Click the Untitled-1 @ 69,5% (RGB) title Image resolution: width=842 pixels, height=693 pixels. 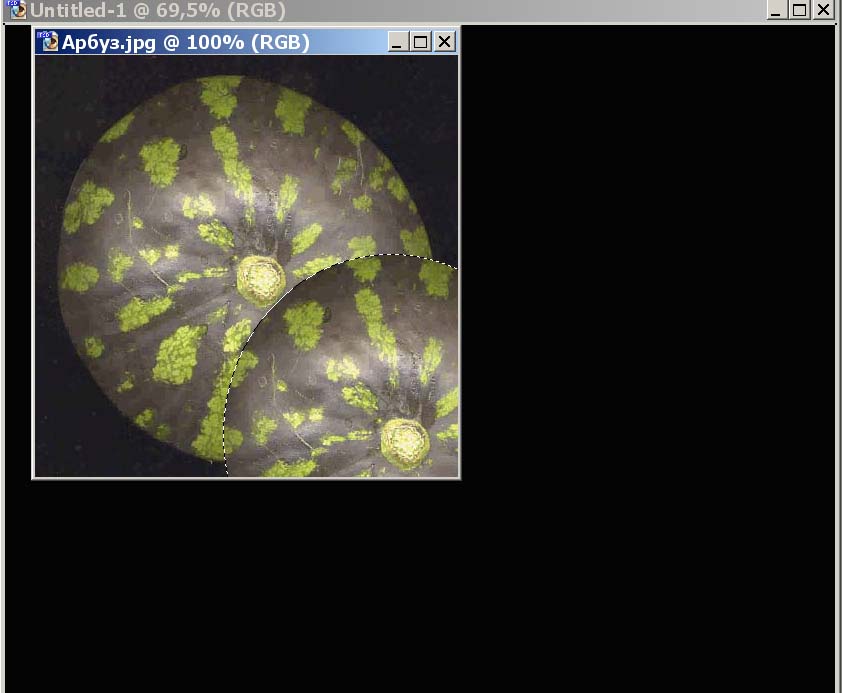pyautogui.click(x=158, y=10)
